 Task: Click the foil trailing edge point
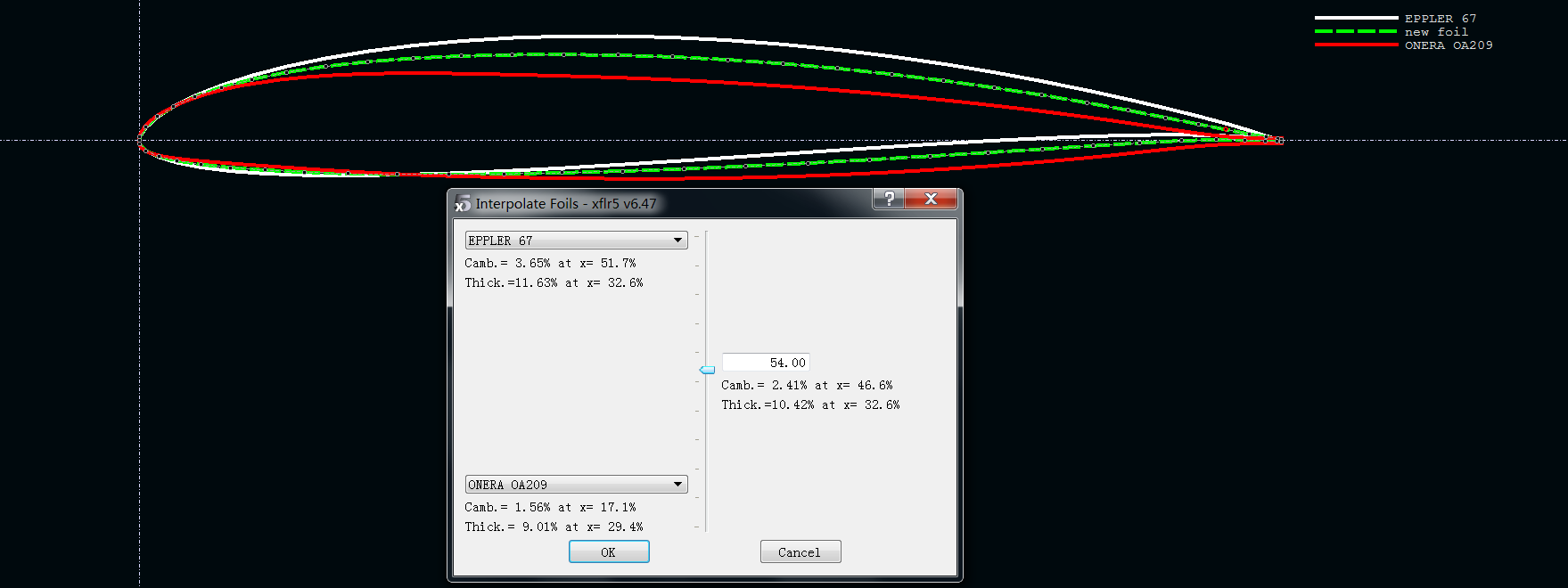pyautogui.click(x=1279, y=140)
